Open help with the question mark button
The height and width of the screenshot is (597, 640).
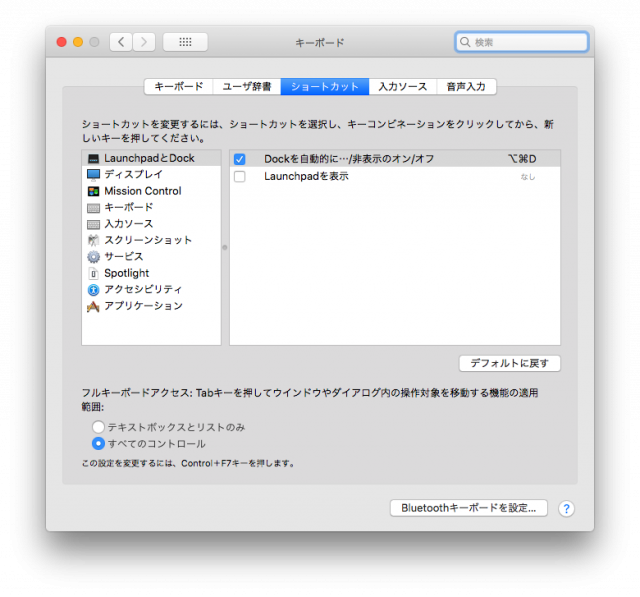[566, 508]
